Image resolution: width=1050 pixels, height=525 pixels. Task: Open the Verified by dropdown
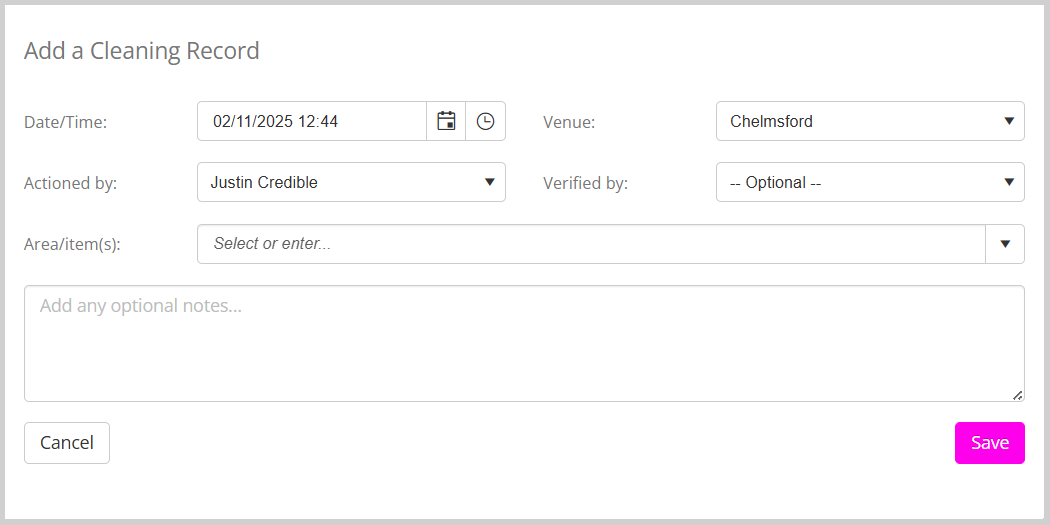870,182
